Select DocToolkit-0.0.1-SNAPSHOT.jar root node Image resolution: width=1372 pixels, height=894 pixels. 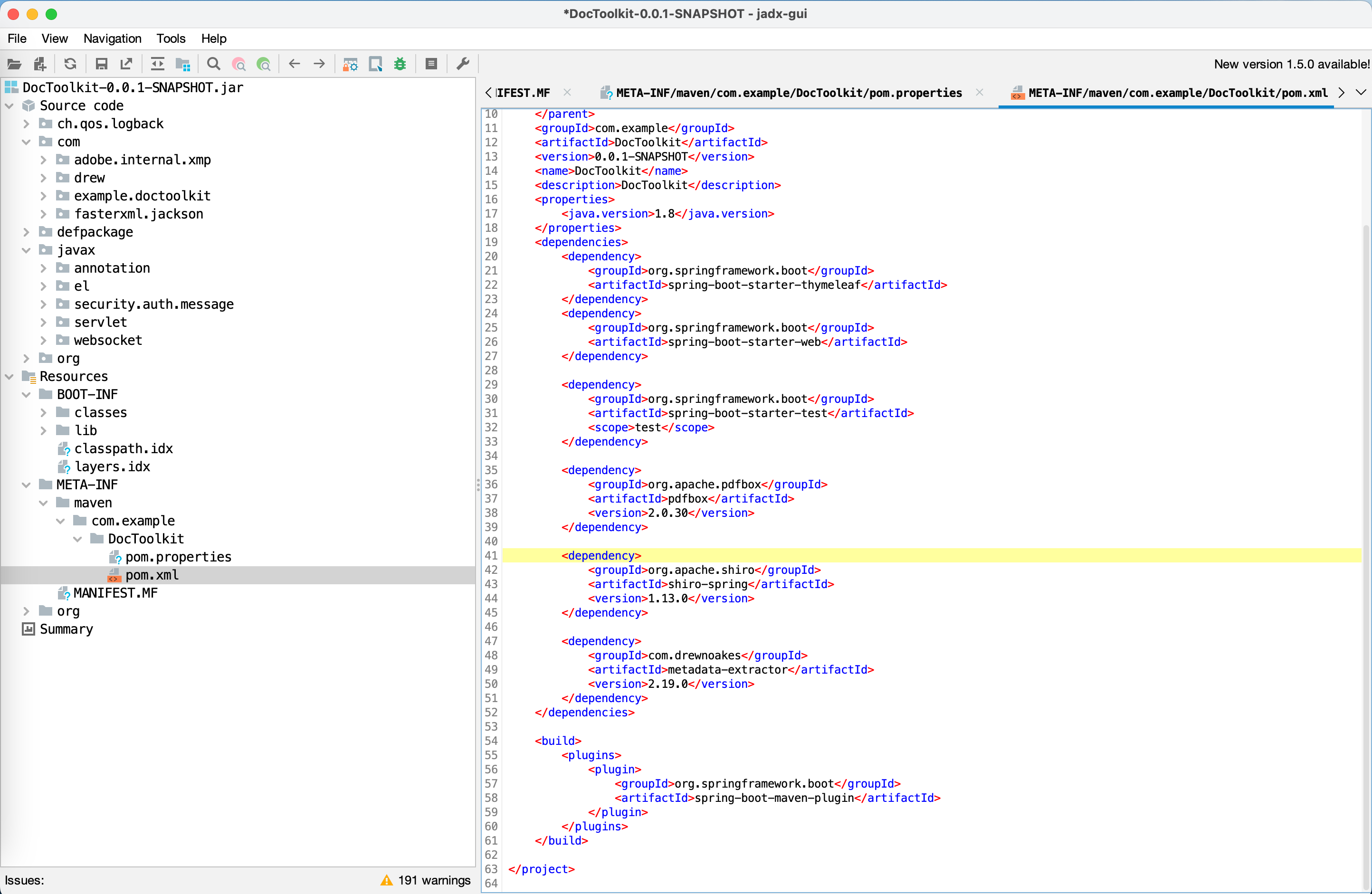(133, 87)
